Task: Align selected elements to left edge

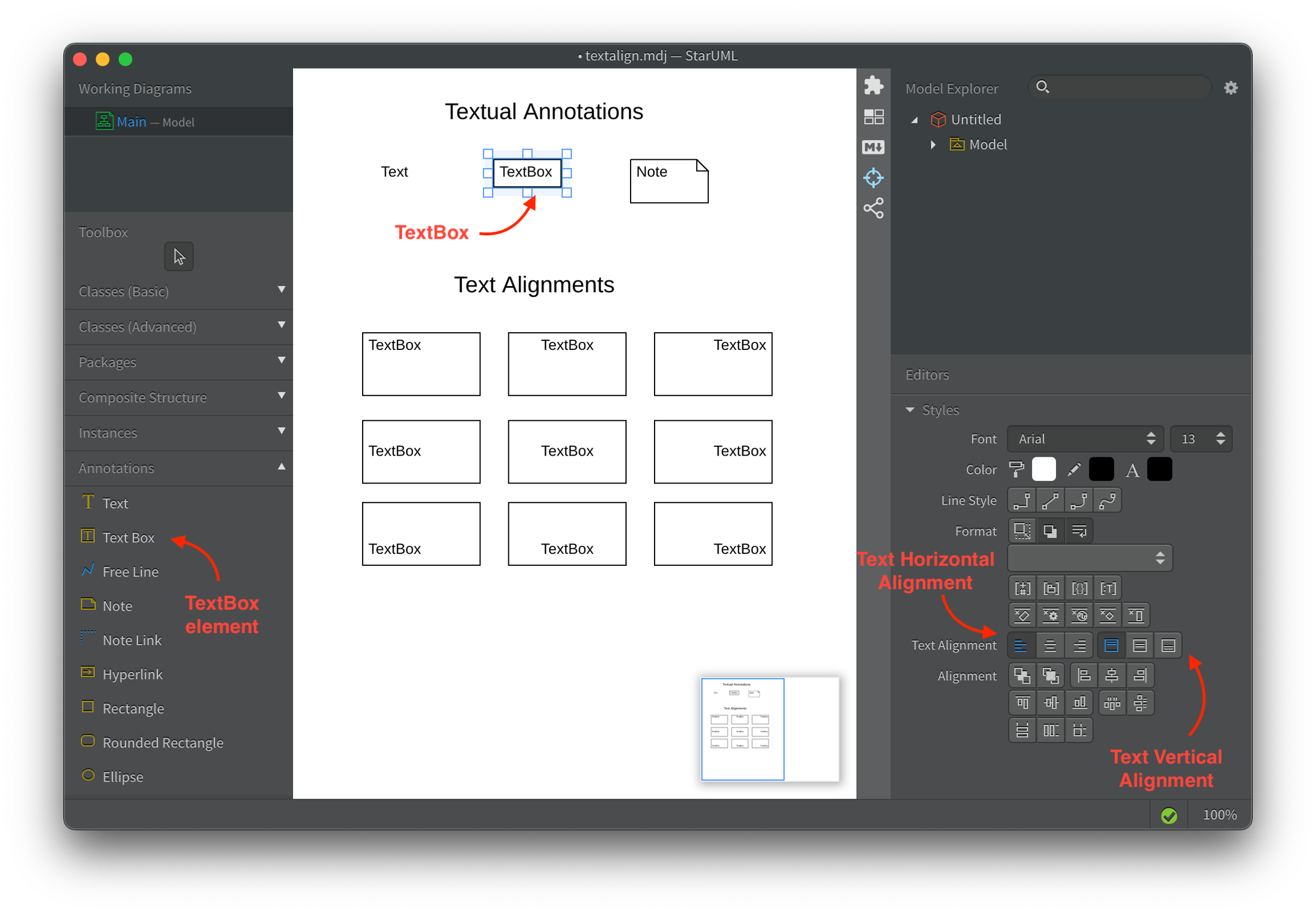Action: point(1083,676)
